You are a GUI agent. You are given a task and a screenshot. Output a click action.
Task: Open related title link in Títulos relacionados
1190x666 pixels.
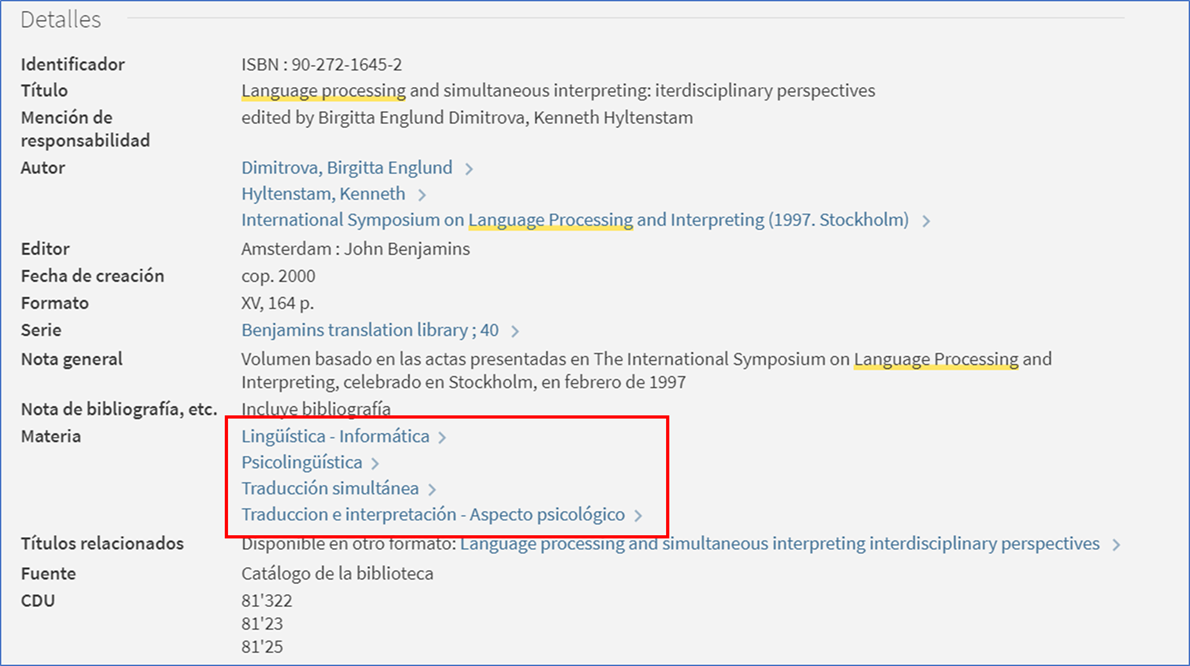pyautogui.click(x=779, y=544)
